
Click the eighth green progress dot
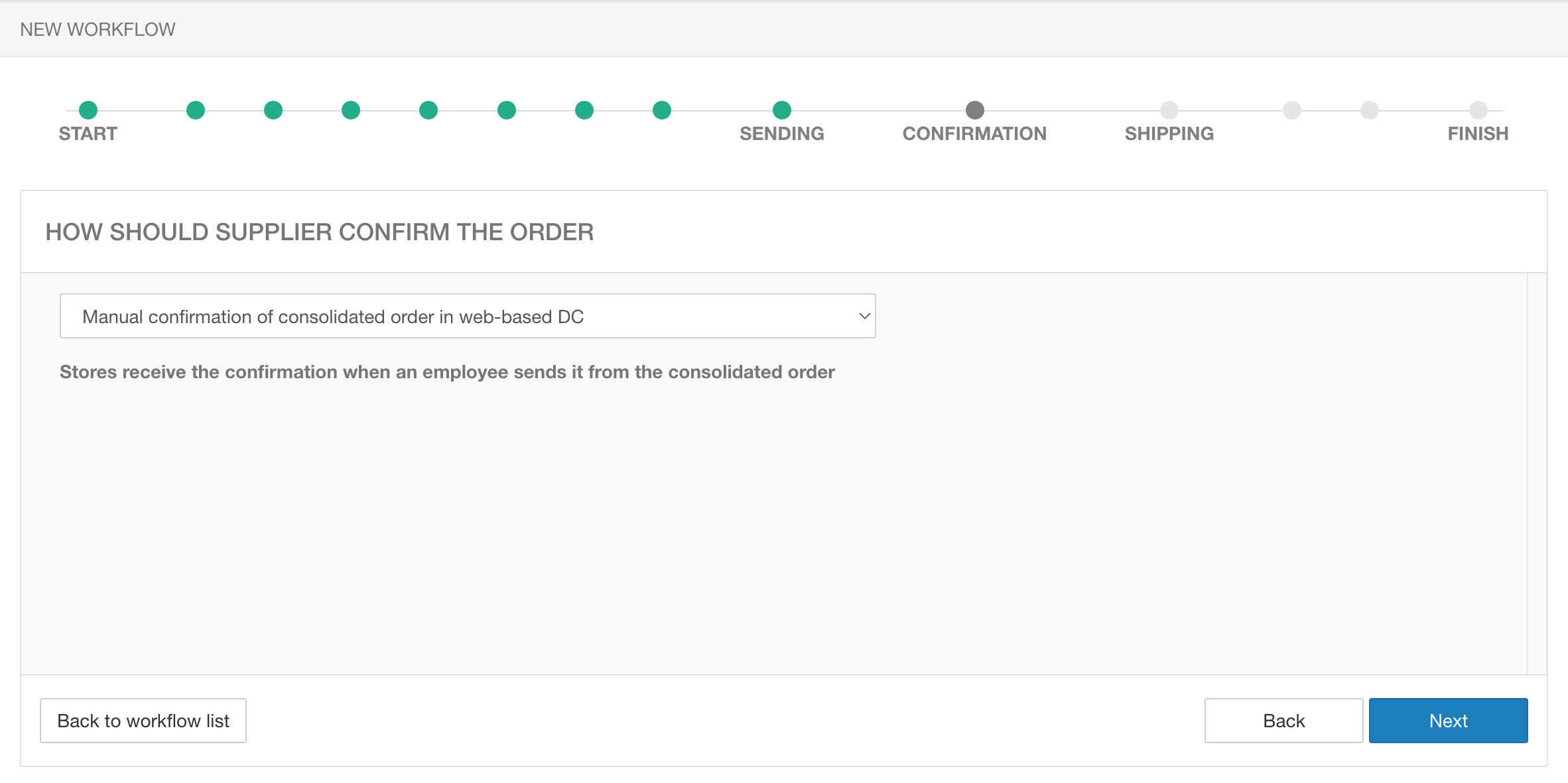[x=662, y=110]
